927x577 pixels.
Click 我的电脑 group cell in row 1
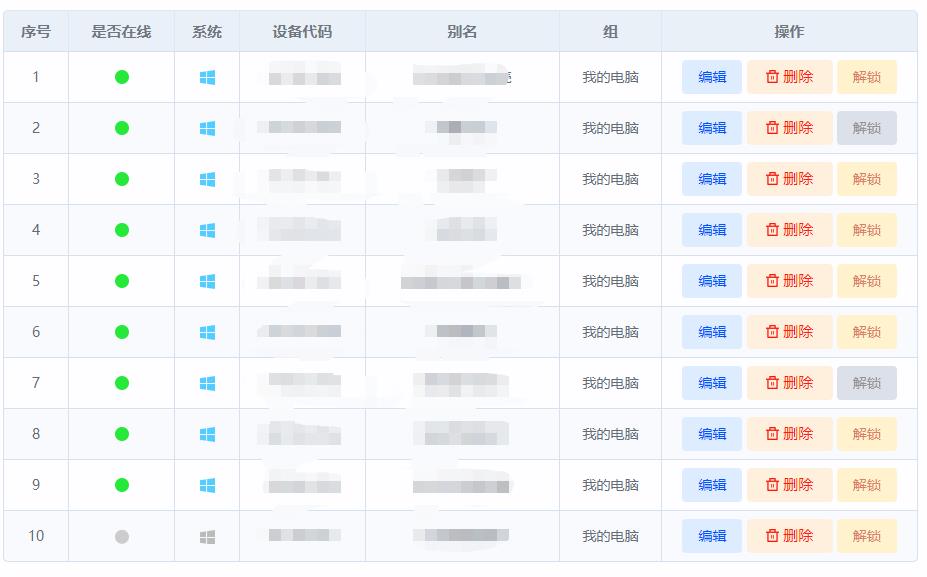[x=610, y=77]
